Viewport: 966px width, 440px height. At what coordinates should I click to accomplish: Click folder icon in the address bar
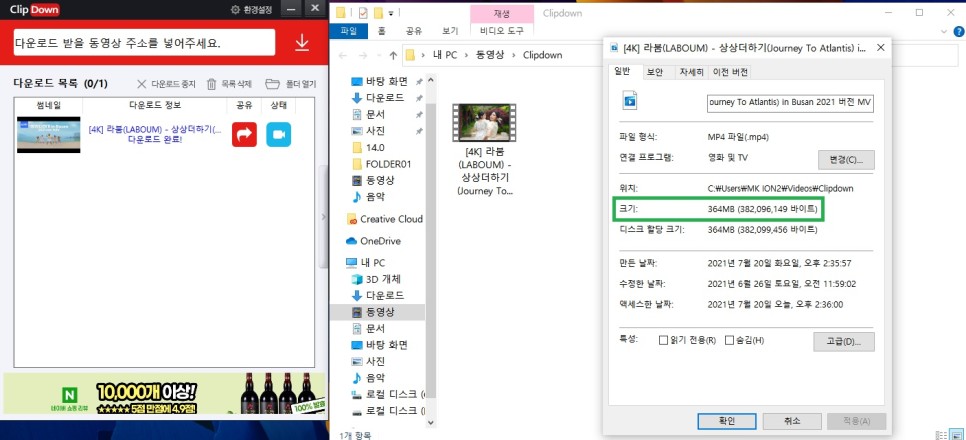(410, 55)
